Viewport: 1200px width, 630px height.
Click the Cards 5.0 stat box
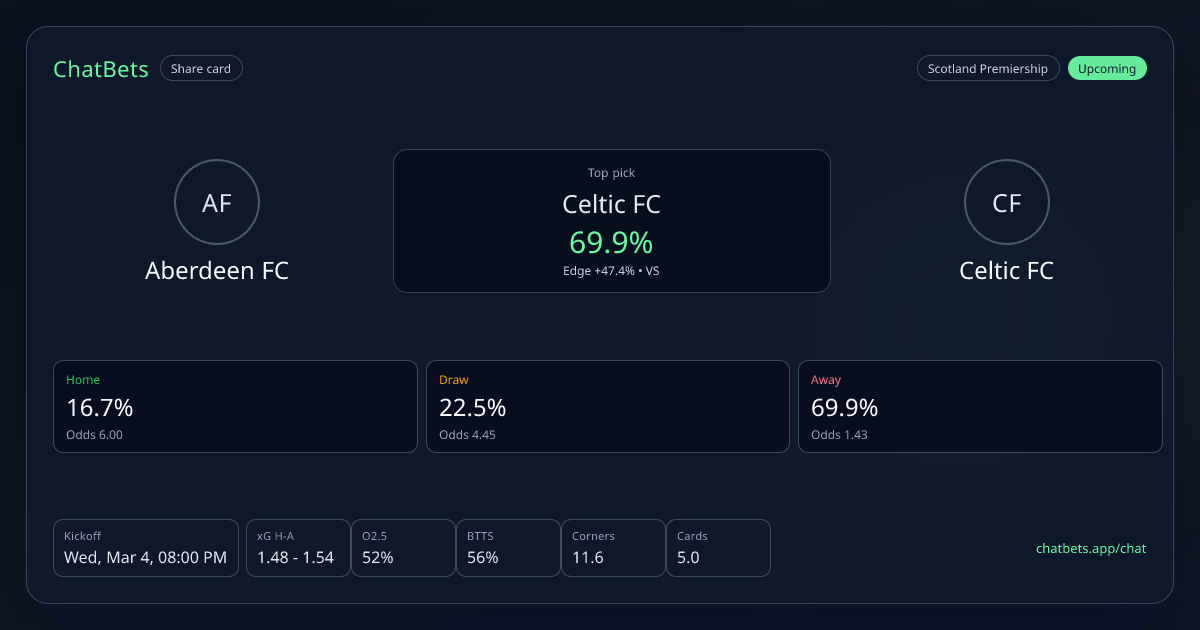(718, 548)
